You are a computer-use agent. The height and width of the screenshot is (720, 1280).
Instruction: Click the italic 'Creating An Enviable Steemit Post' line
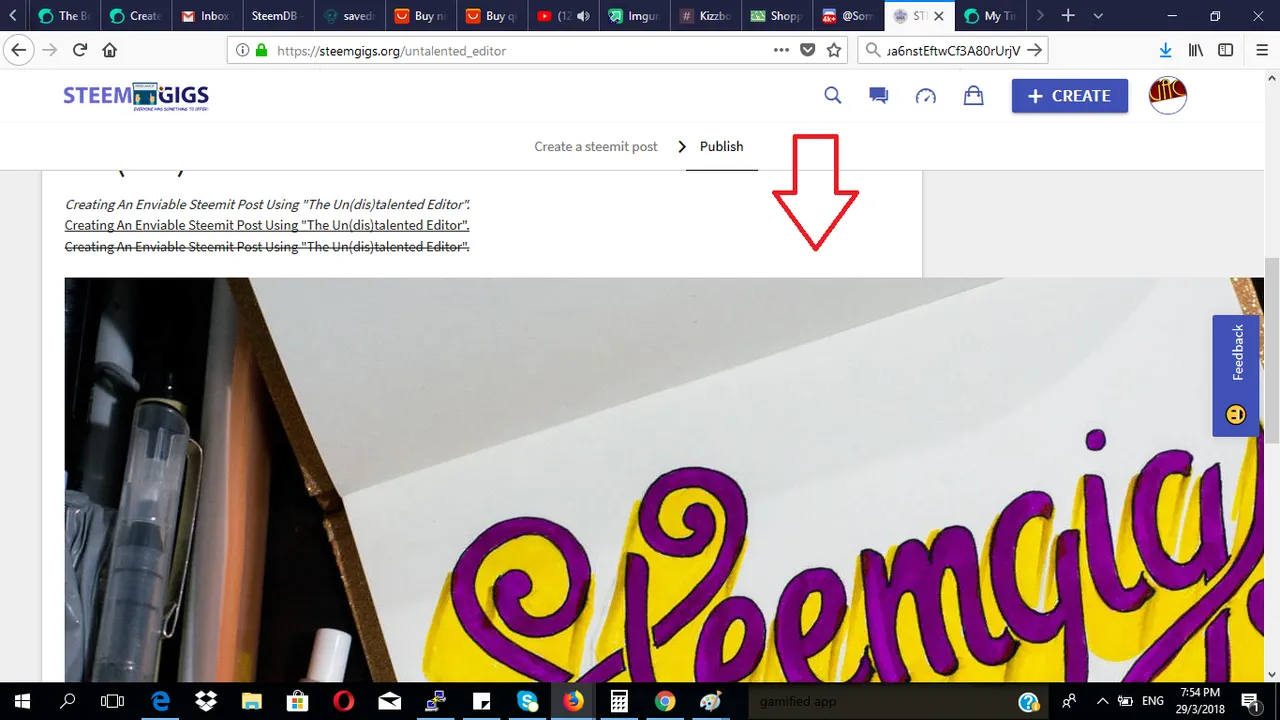click(x=267, y=204)
